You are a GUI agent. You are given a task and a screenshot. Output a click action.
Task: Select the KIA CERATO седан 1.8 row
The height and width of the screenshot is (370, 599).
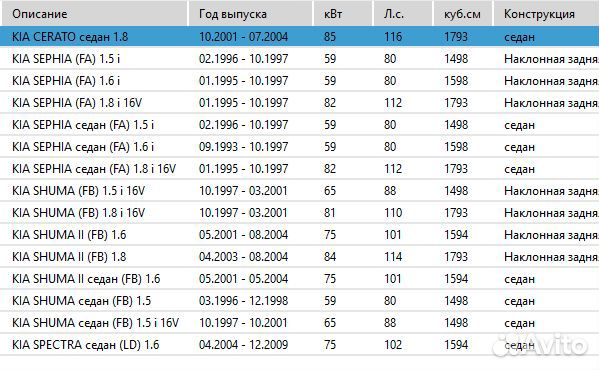coord(300,37)
